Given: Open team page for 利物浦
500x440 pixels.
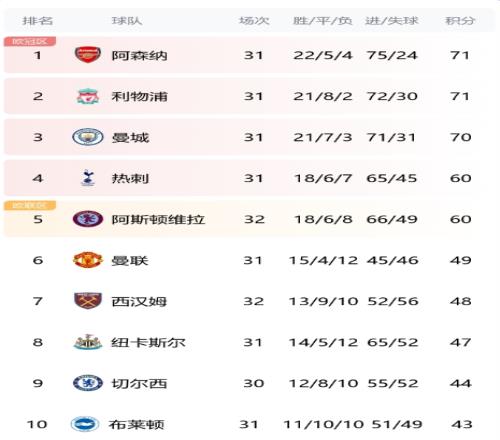Looking at the screenshot, I should [x=139, y=96].
